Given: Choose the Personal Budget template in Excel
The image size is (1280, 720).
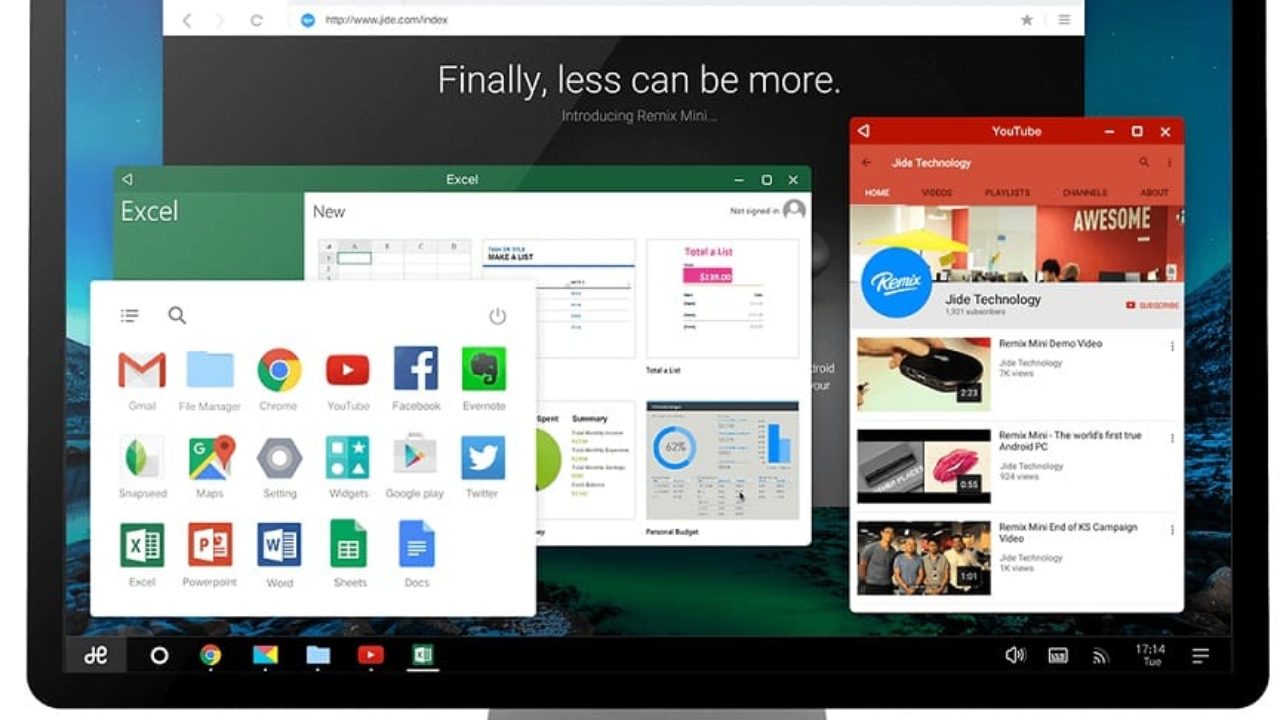Looking at the screenshot, I should pyautogui.click(x=722, y=460).
